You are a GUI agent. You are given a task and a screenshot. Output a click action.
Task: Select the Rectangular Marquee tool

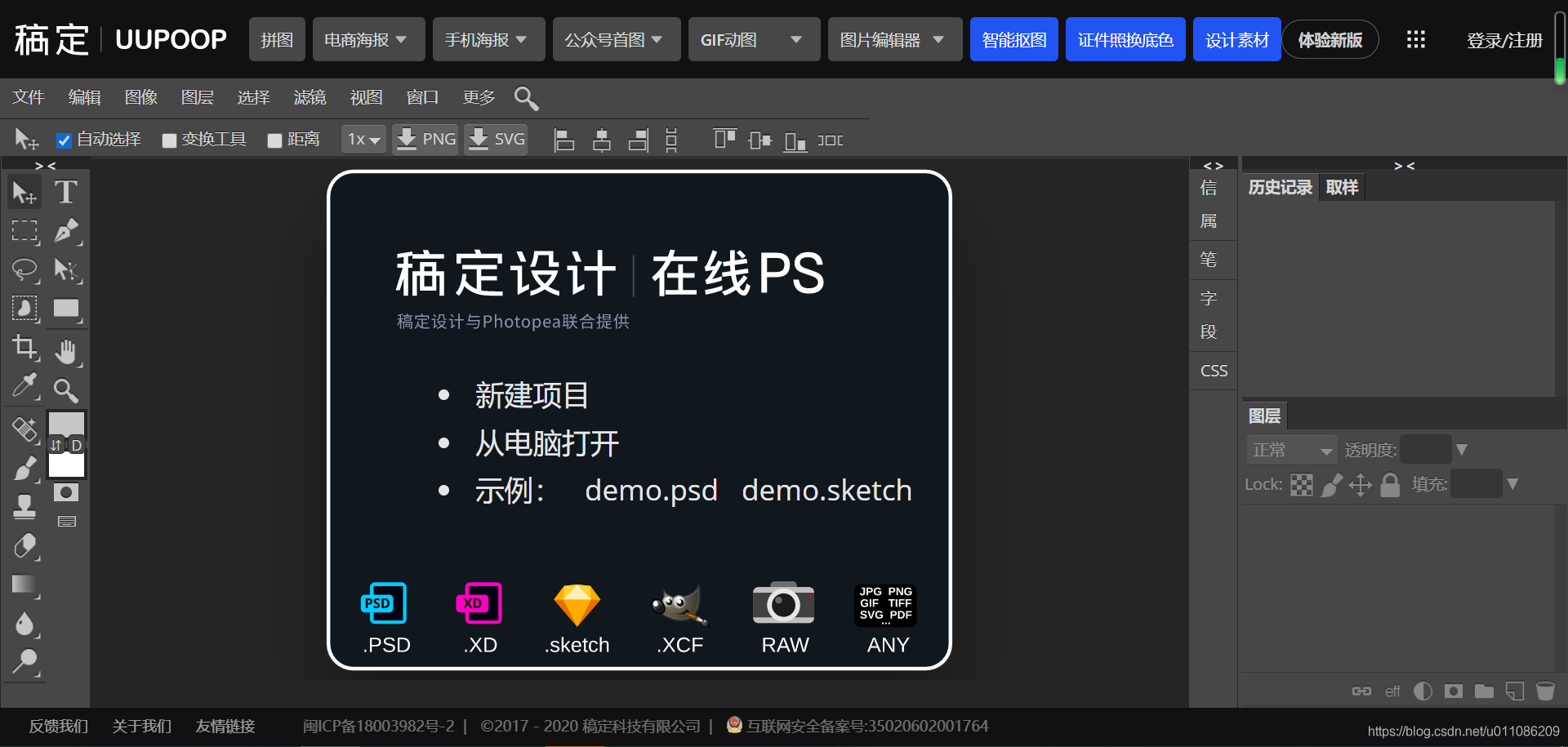pyautogui.click(x=24, y=231)
